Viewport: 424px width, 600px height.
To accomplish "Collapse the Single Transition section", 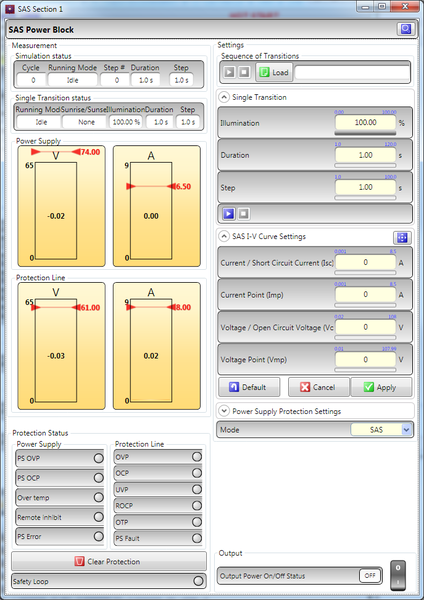I will click(224, 97).
